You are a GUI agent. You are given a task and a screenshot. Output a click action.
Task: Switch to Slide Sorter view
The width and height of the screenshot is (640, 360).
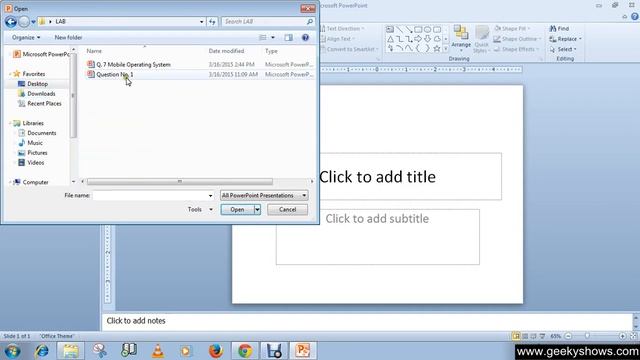[525, 336]
